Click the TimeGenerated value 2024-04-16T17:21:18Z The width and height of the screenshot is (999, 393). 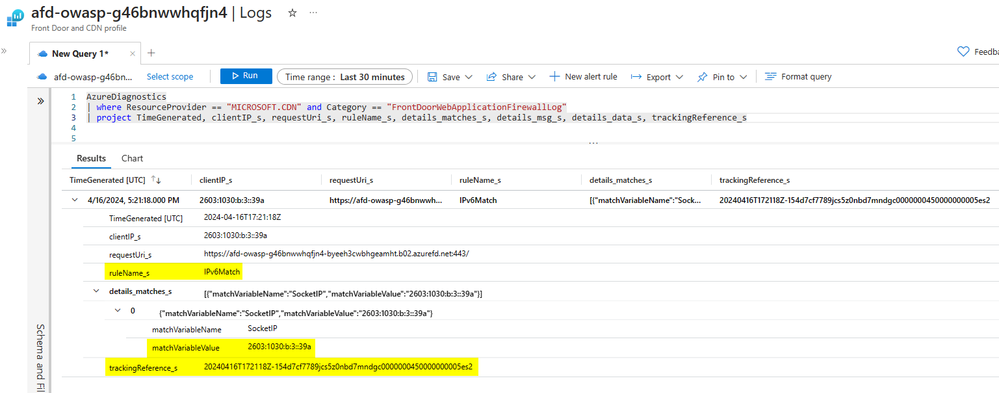pos(242,217)
